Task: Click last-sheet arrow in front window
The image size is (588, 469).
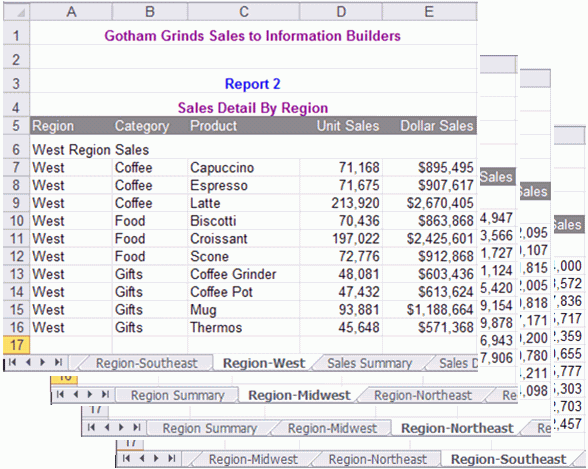Action: point(58,362)
